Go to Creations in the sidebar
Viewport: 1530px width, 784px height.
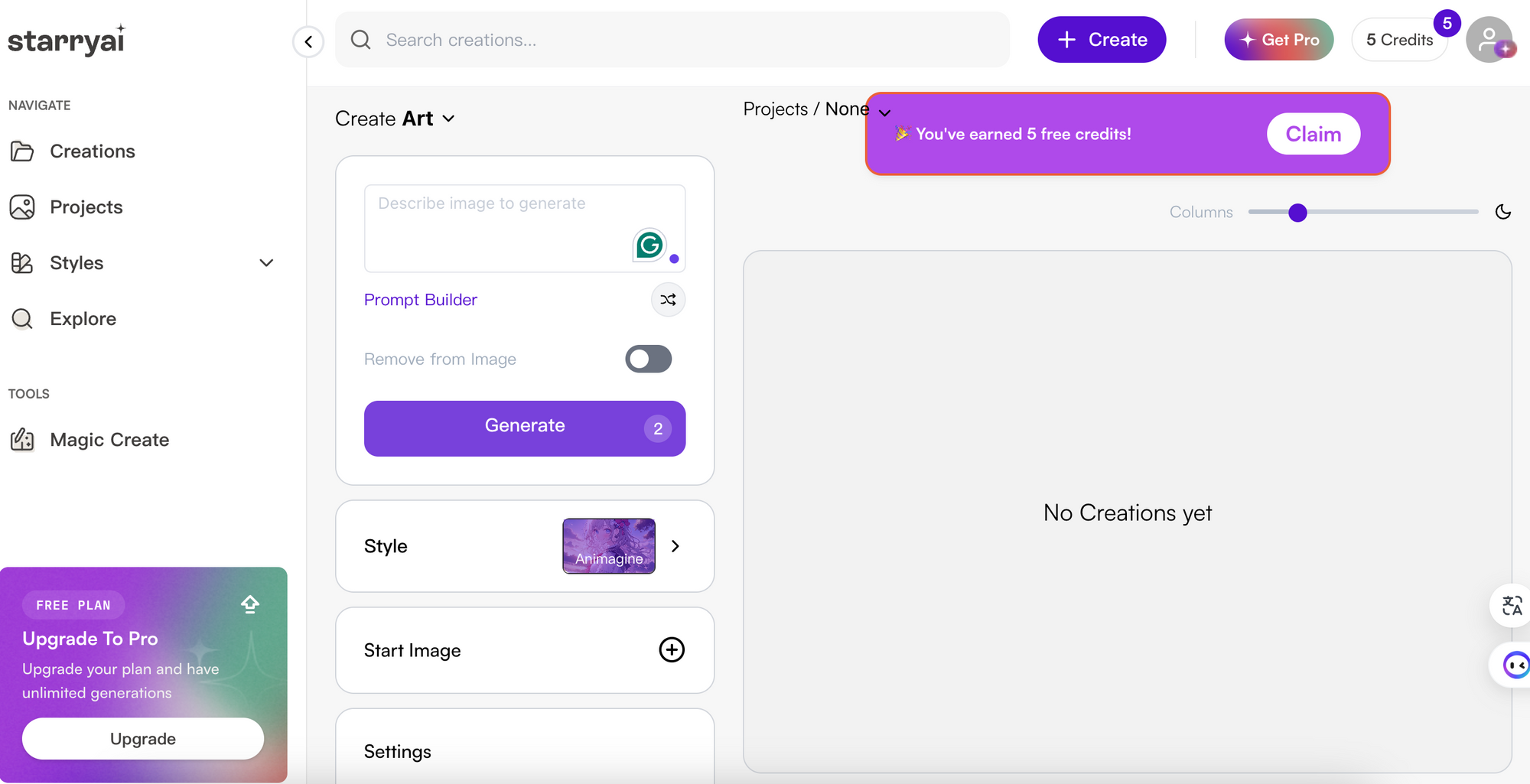[93, 151]
